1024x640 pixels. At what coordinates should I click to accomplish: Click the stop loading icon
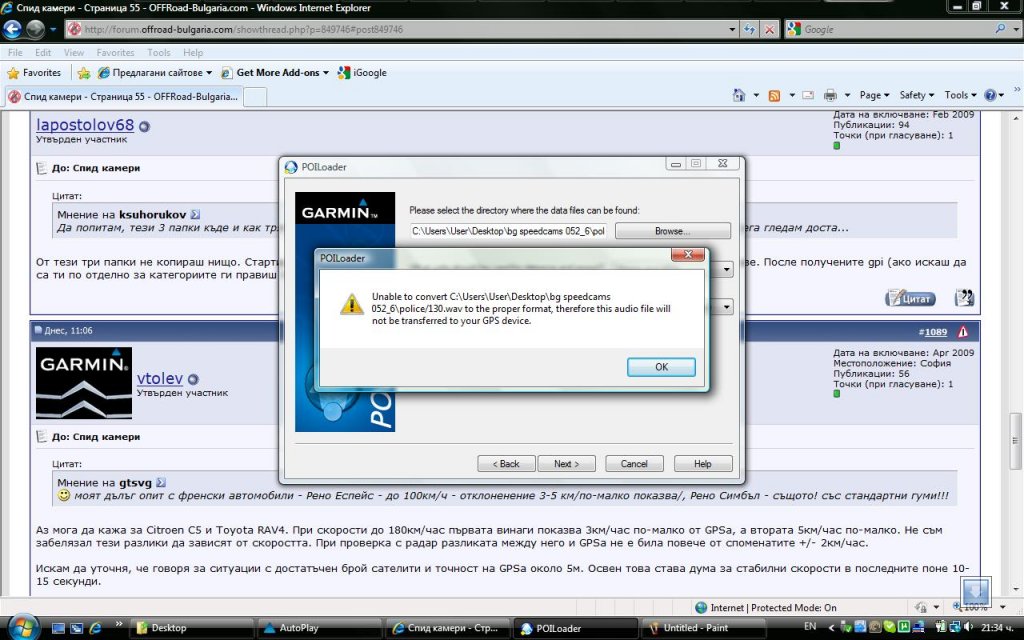point(770,29)
